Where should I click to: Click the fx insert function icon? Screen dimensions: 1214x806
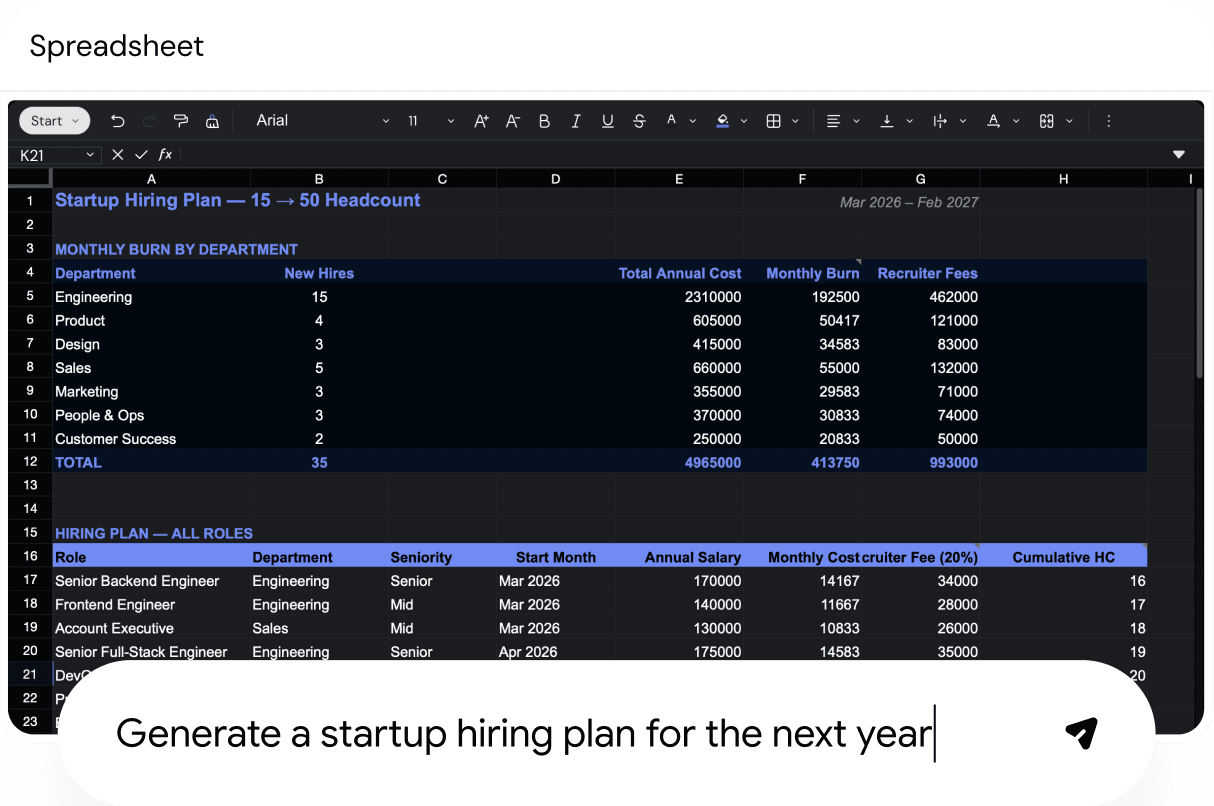(165, 155)
